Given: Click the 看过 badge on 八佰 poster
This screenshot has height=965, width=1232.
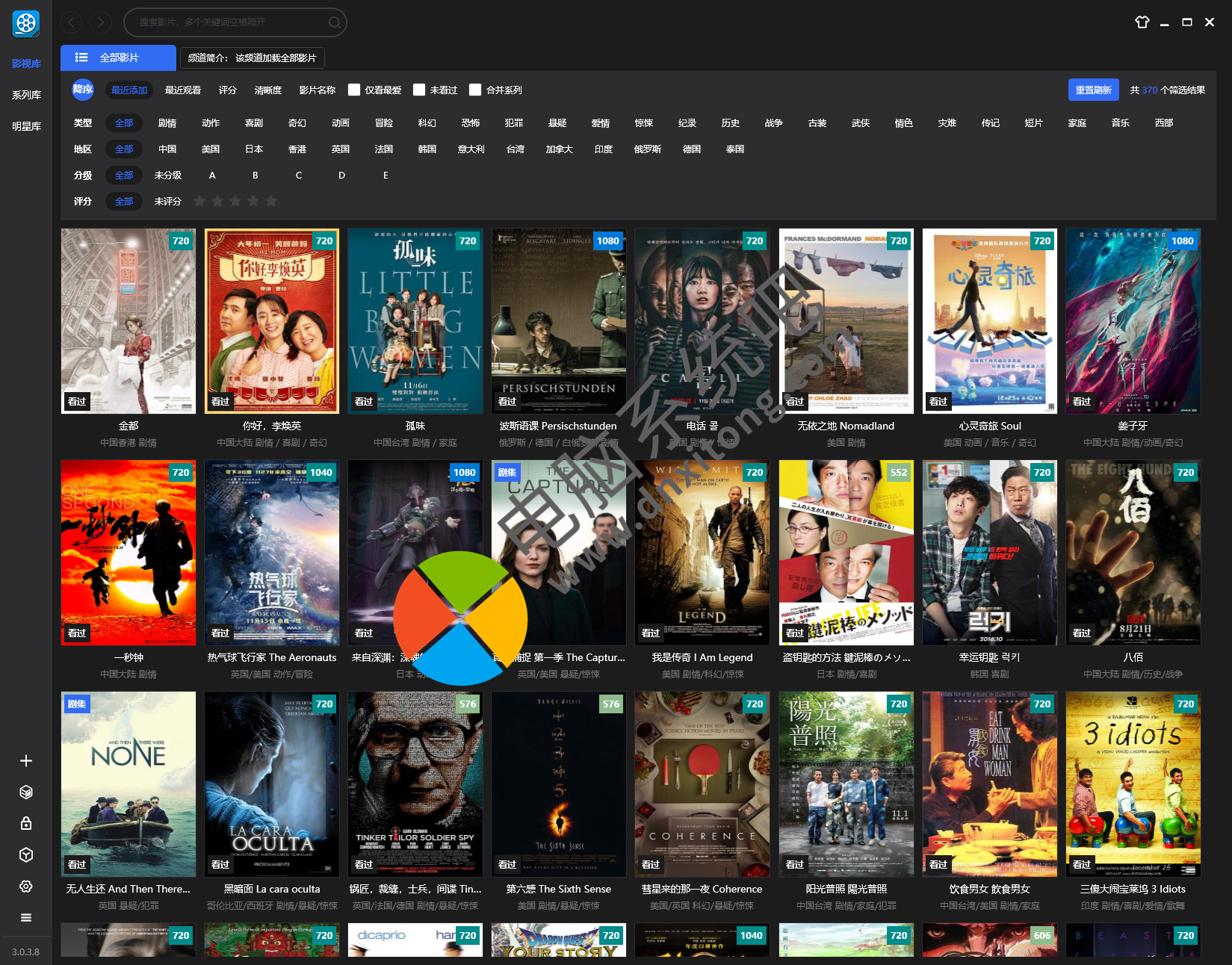Looking at the screenshot, I should 1082,633.
